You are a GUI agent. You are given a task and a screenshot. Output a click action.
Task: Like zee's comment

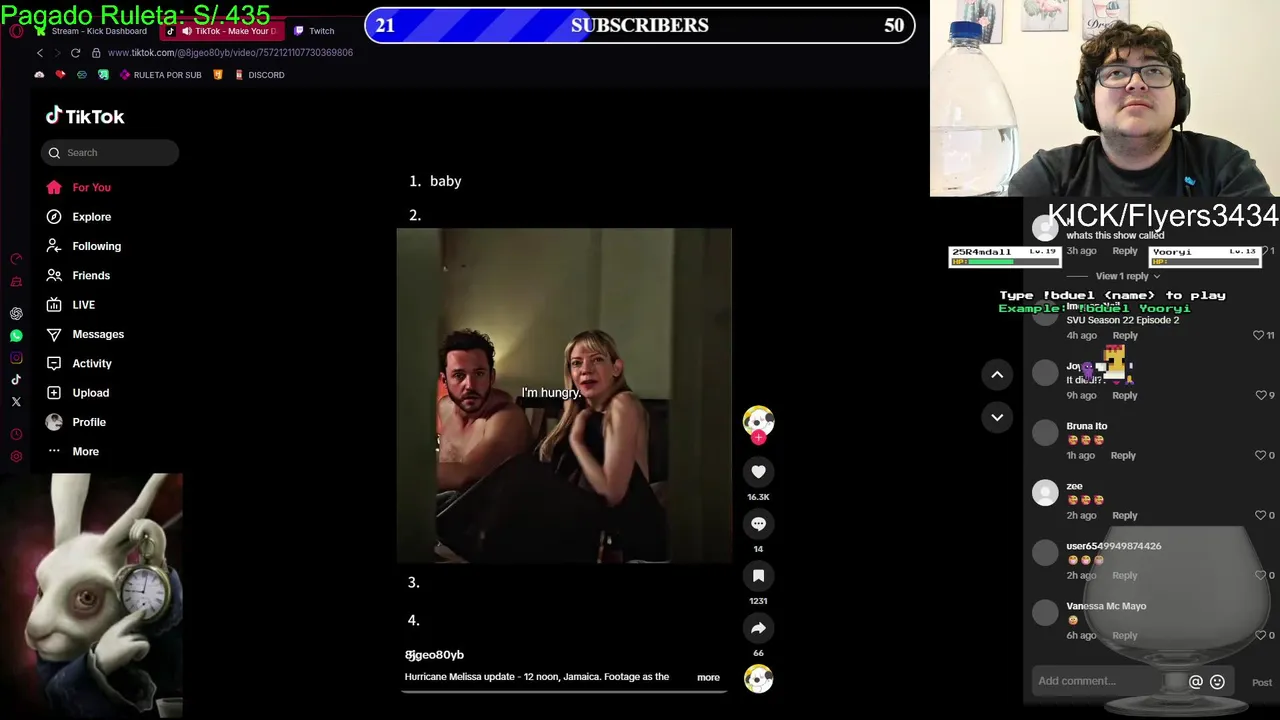(1260, 515)
